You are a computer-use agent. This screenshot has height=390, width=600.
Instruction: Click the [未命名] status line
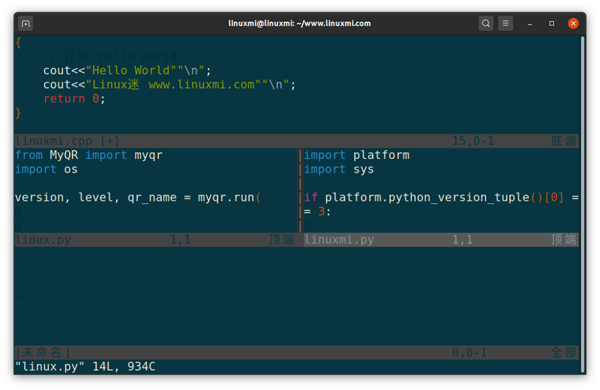click(297, 352)
